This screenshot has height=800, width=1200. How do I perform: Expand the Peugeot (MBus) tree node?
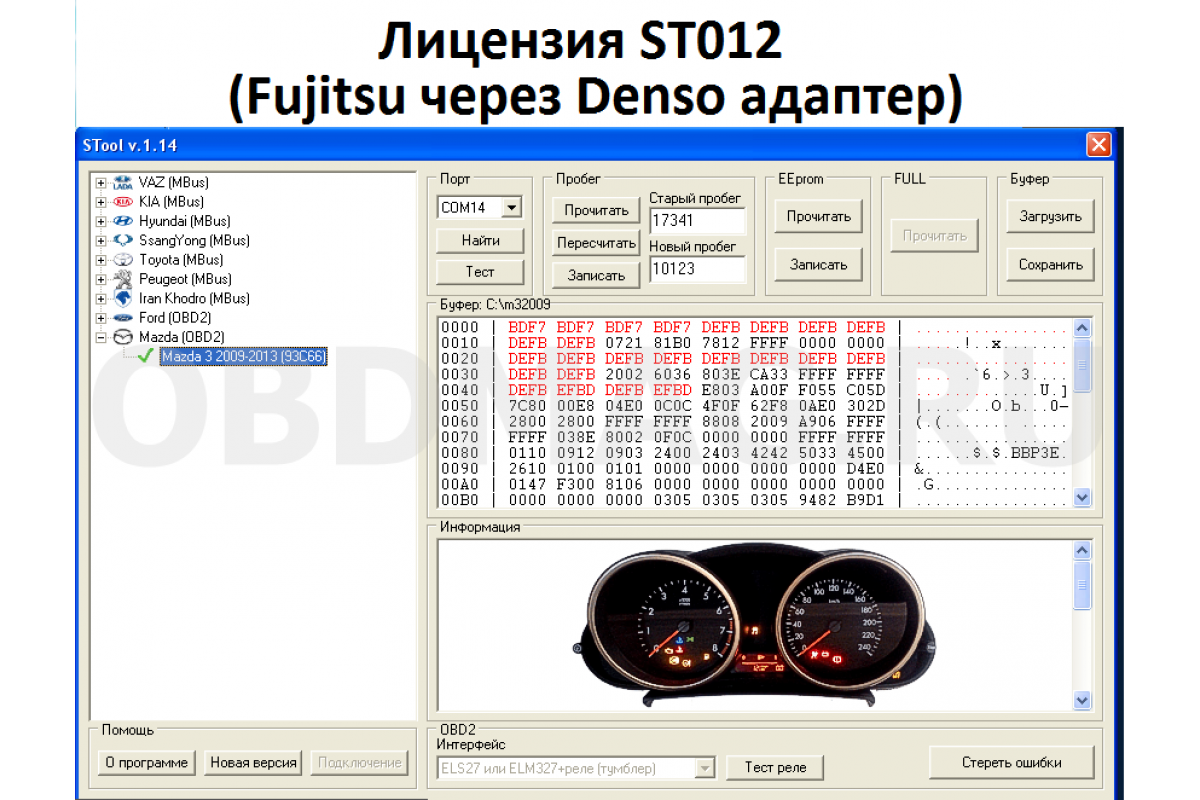[x=101, y=279]
